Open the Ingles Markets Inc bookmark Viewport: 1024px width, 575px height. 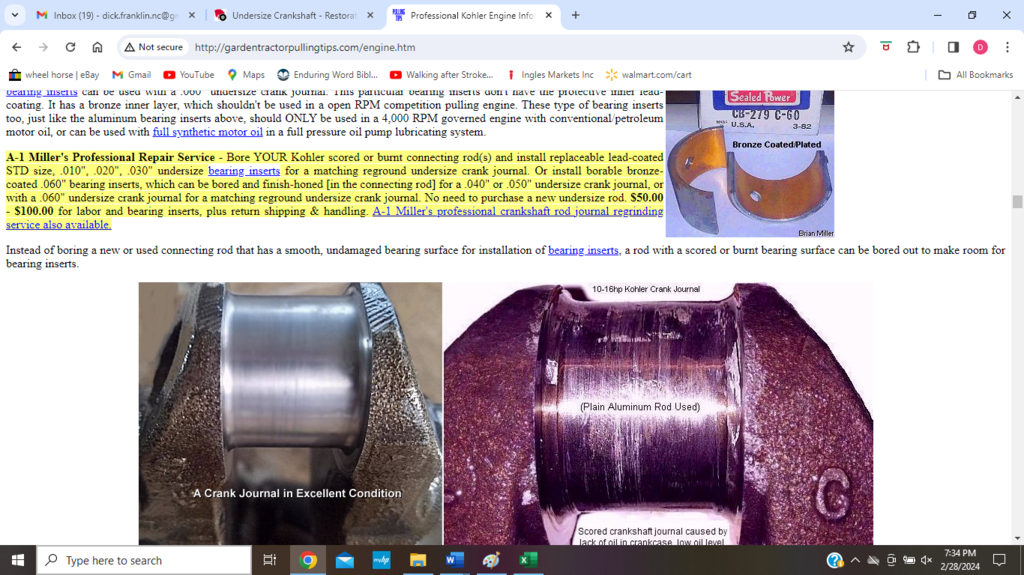(549, 74)
